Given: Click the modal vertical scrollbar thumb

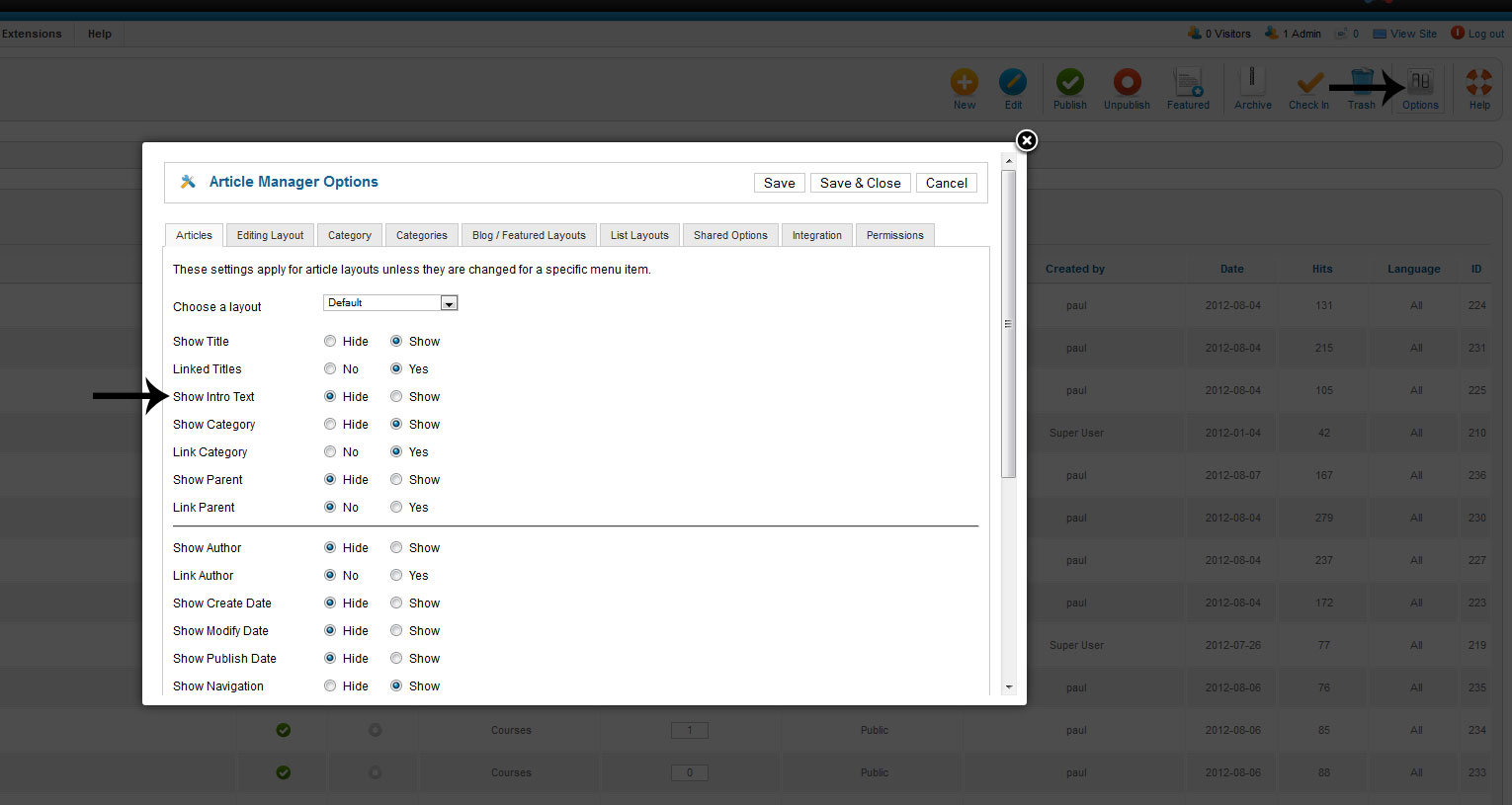Looking at the screenshot, I should [1009, 324].
